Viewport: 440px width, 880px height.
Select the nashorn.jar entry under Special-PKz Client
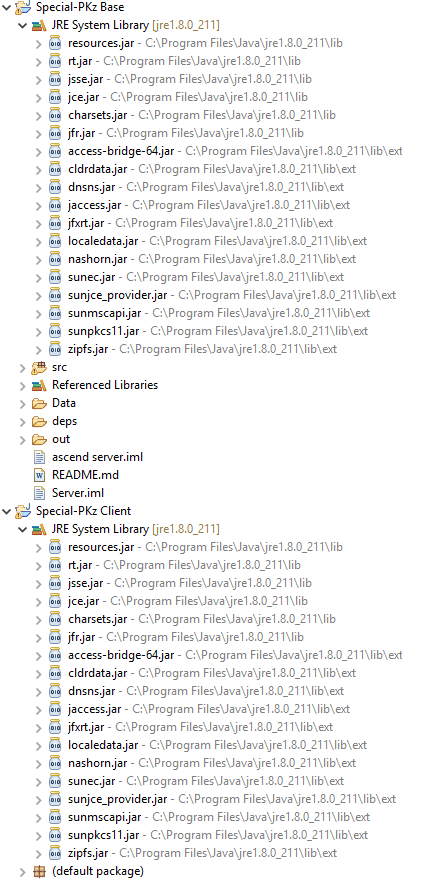click(212, 763)
